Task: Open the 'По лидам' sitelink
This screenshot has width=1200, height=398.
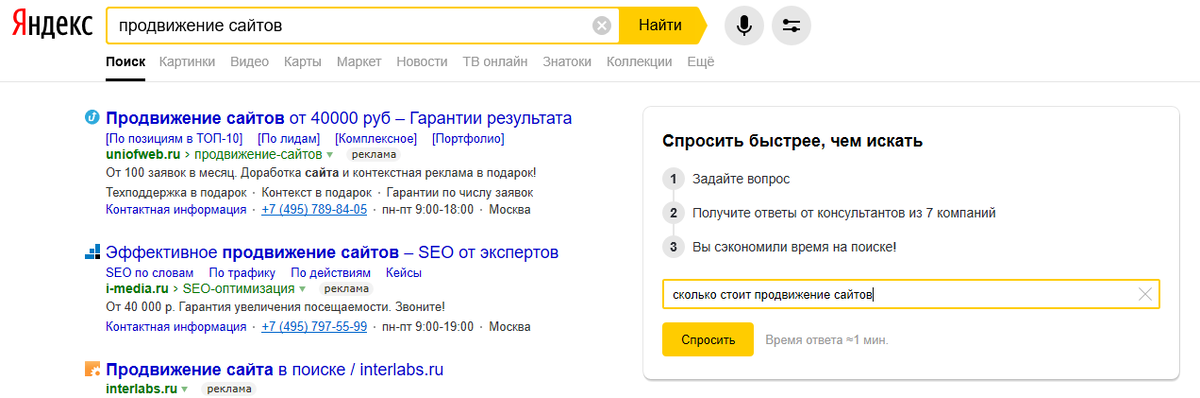Action: click(x=289, y=139)
